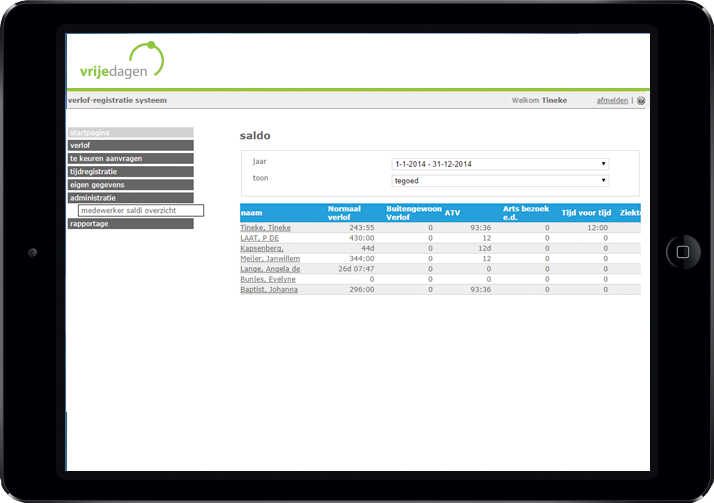Click the Tijd voor tijd column header

586,213
